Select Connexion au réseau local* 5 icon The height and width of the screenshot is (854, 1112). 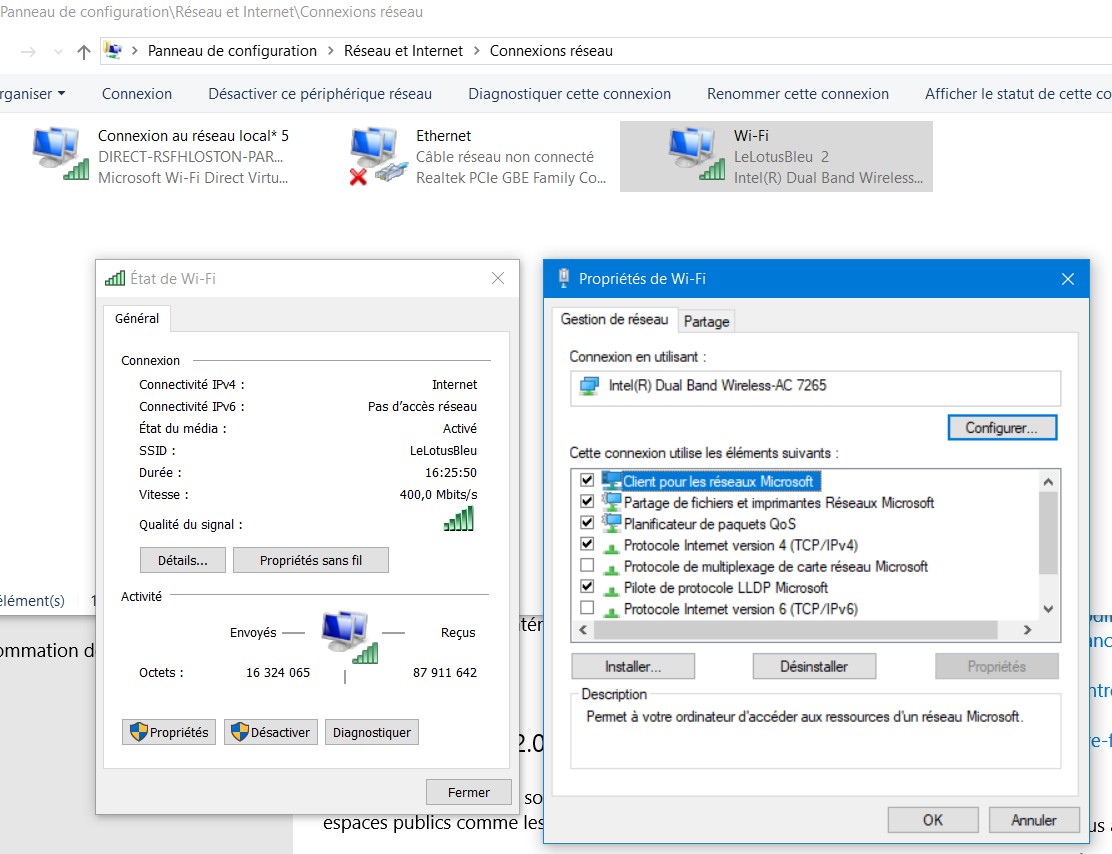click(60, 156)
